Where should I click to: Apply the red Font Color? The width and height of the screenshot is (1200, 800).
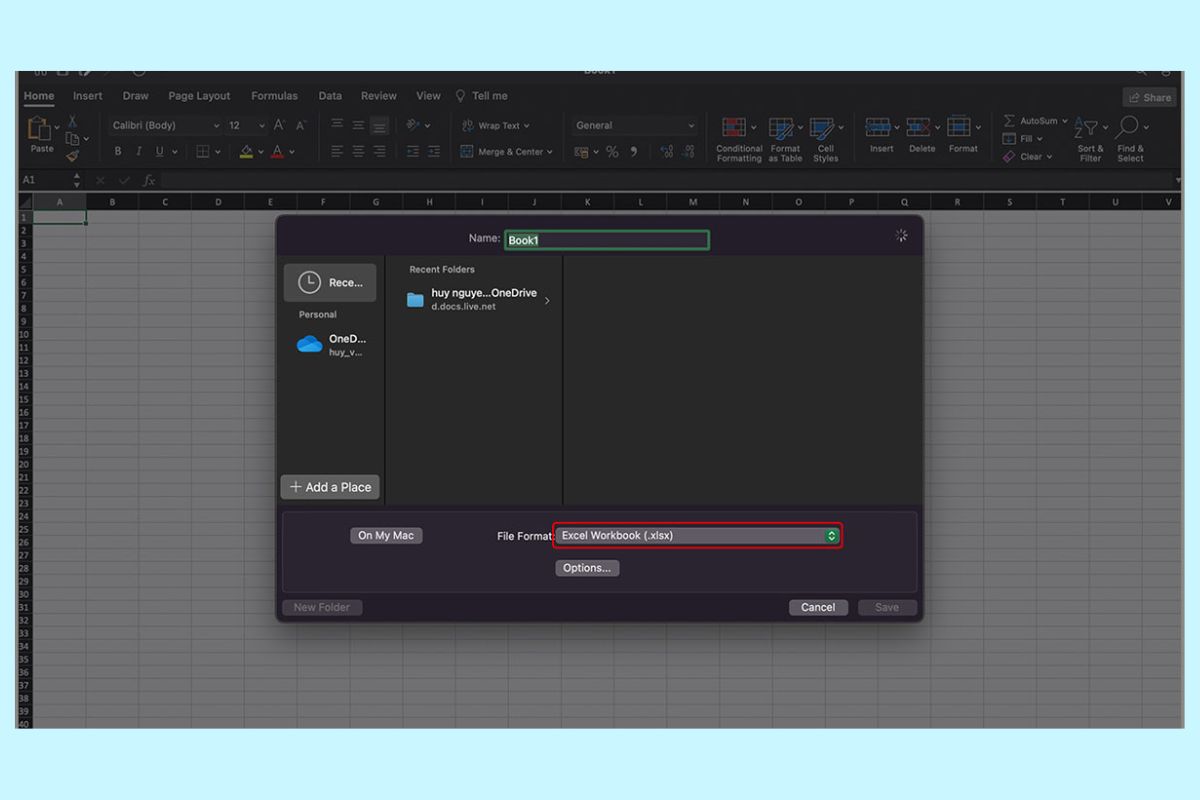tap(277, 152)
